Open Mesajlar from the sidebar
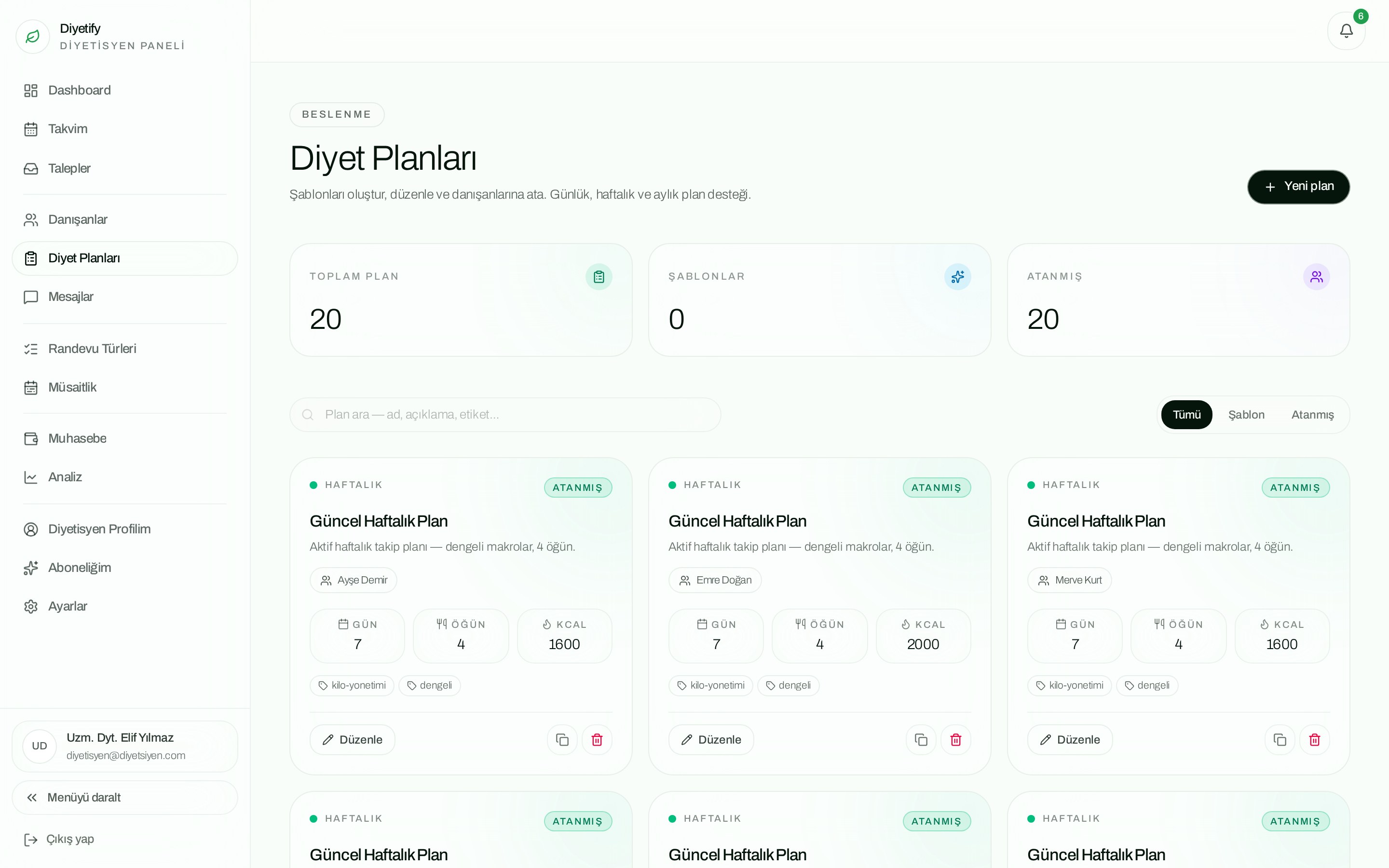 [x=124, y=297]
